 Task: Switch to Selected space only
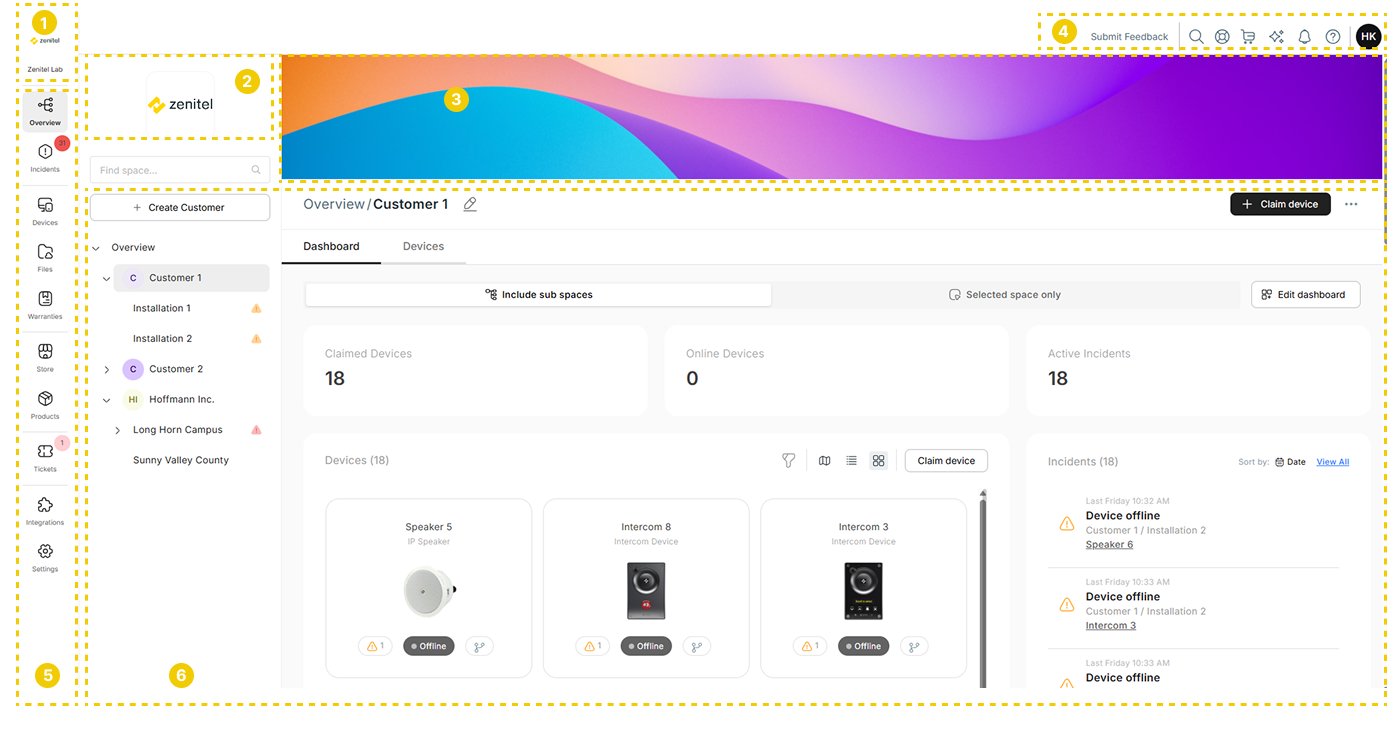(x=1004, y=295)
